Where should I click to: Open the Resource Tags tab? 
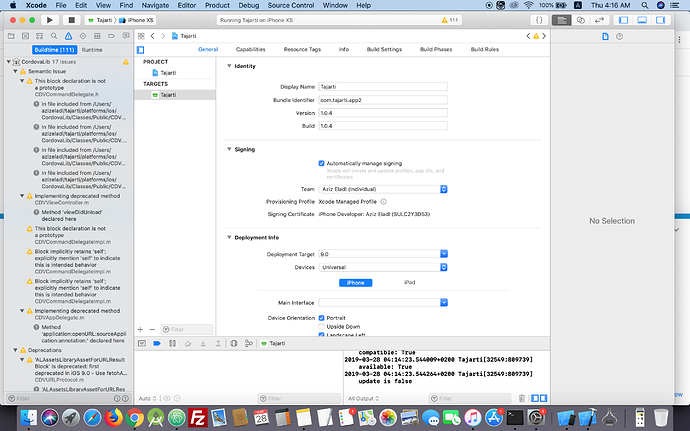302,49
